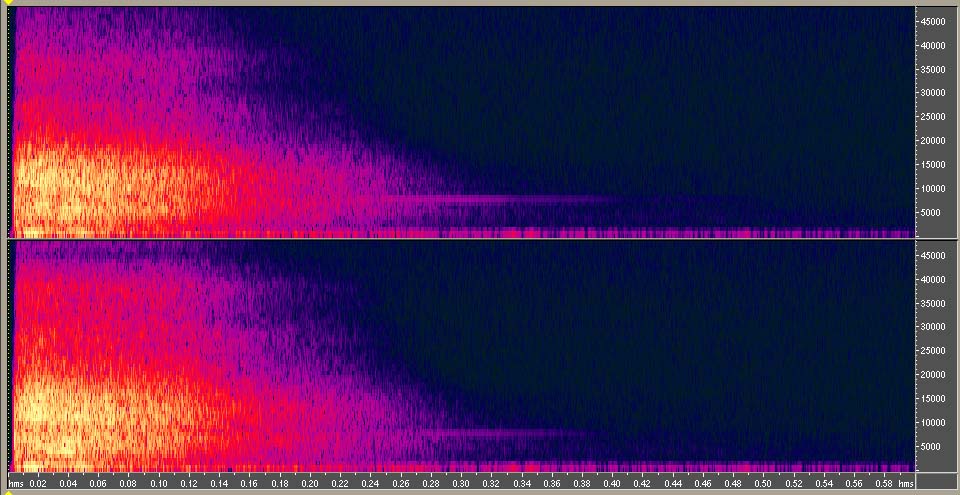
Task: Click 45000 on the upper channel frequency scale
Action: tap(933, 22)
